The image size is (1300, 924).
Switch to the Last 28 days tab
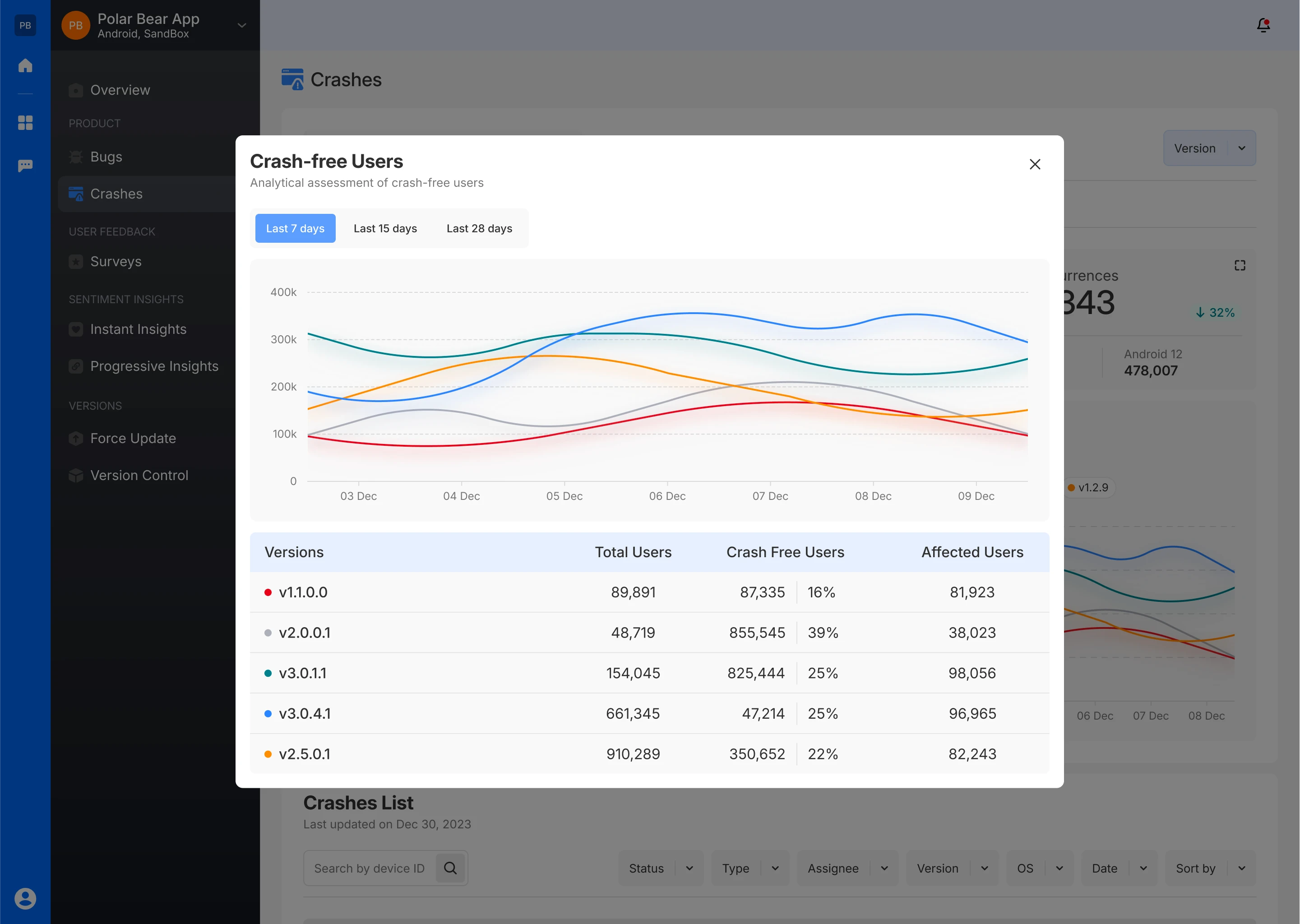coord(479,228)
